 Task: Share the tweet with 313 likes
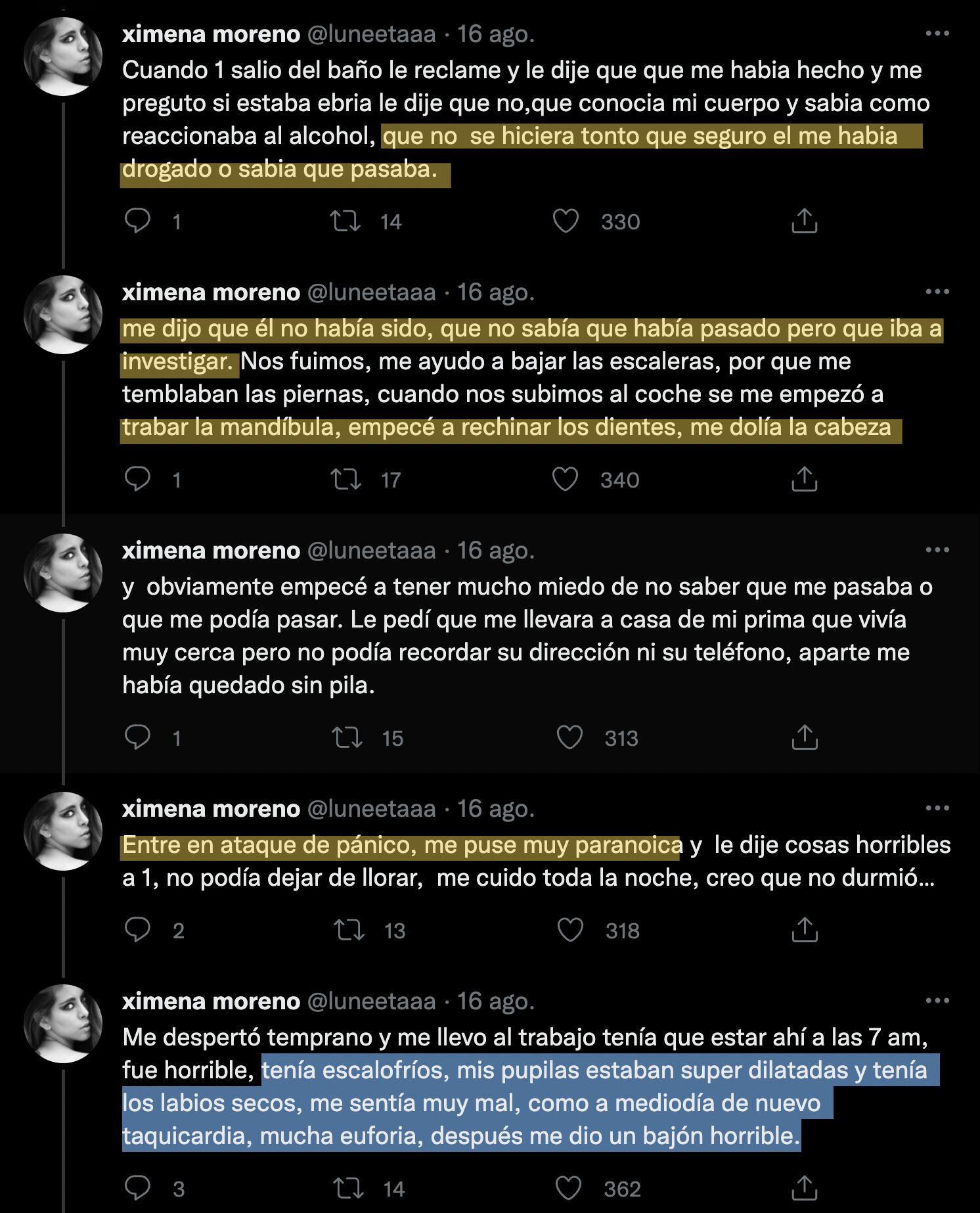(804, 738)
